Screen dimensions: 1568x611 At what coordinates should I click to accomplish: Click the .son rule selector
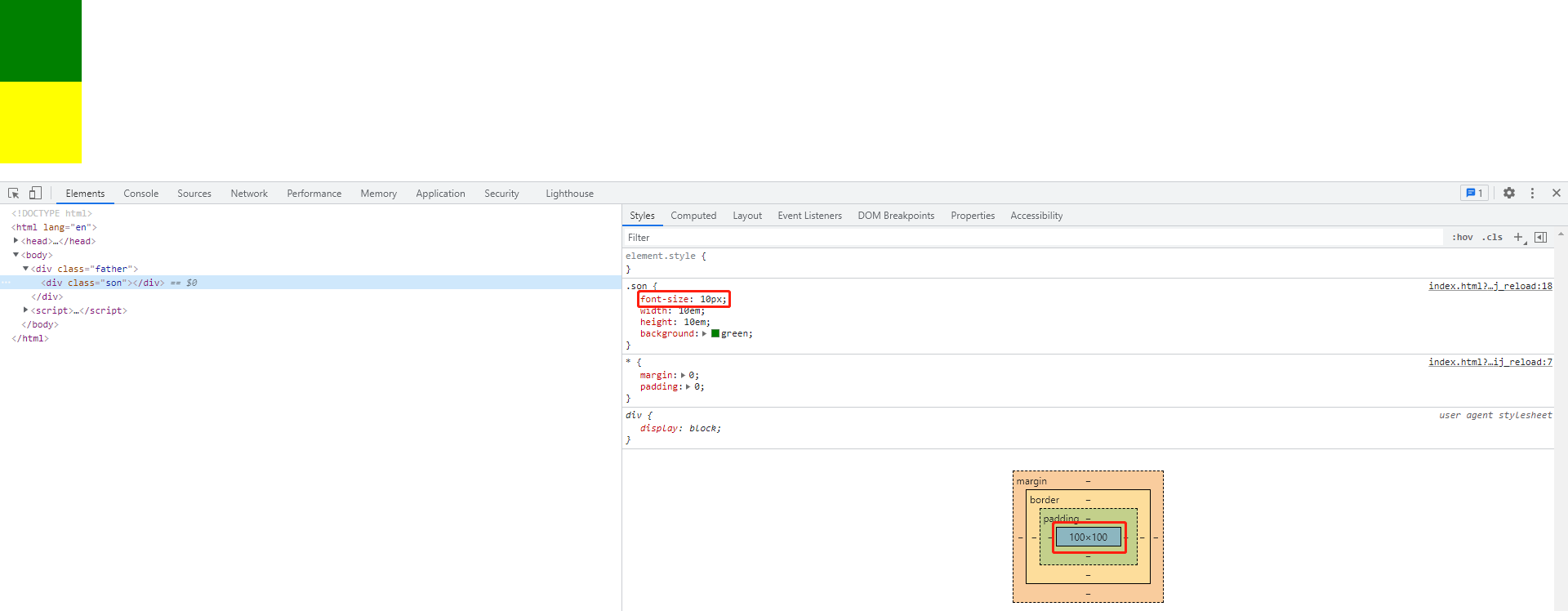(637, 286)
